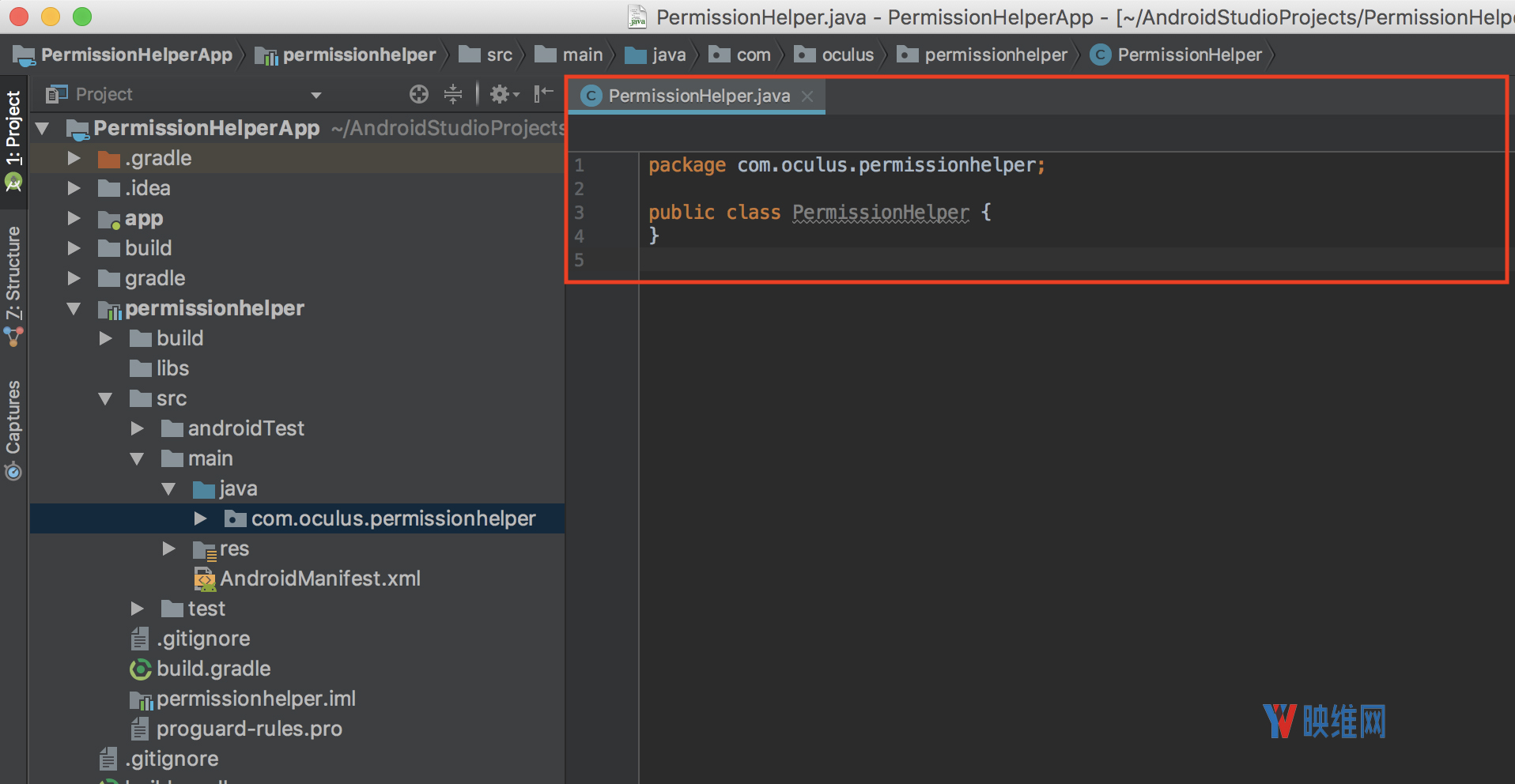This screenshot has height=784, width=1515.
Task: Toggle the Structure tool window
Action: pyautogui.click(x=13, y=277)
